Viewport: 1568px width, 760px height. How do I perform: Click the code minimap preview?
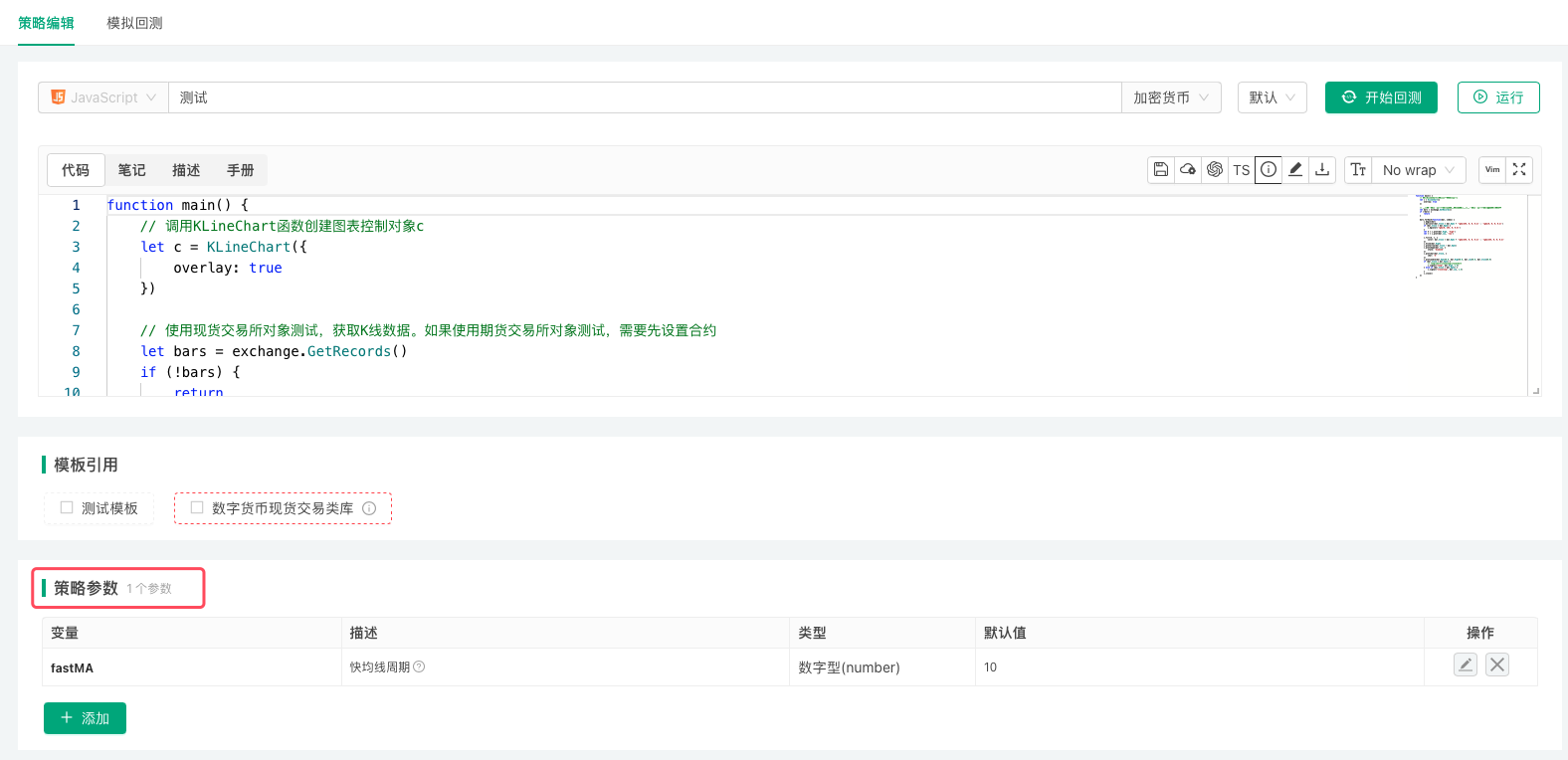click(x=1461, y=236)
